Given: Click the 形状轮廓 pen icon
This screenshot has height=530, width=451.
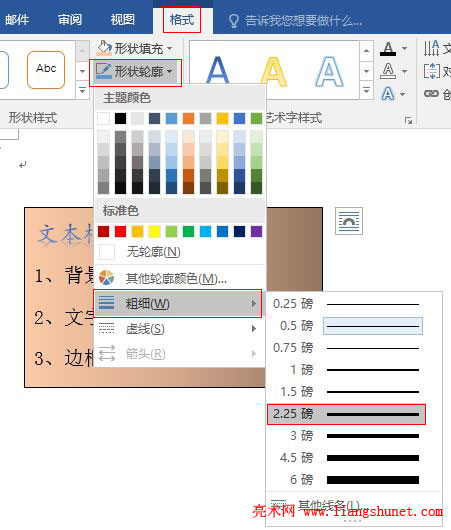Looking at the screenshot, I should pyautogui.click(x=104, y=71).
